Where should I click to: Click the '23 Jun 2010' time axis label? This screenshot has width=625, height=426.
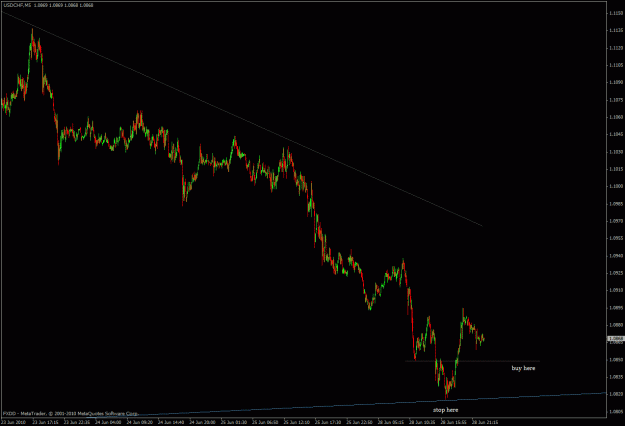pyautogui.click(x=14, y=422)
